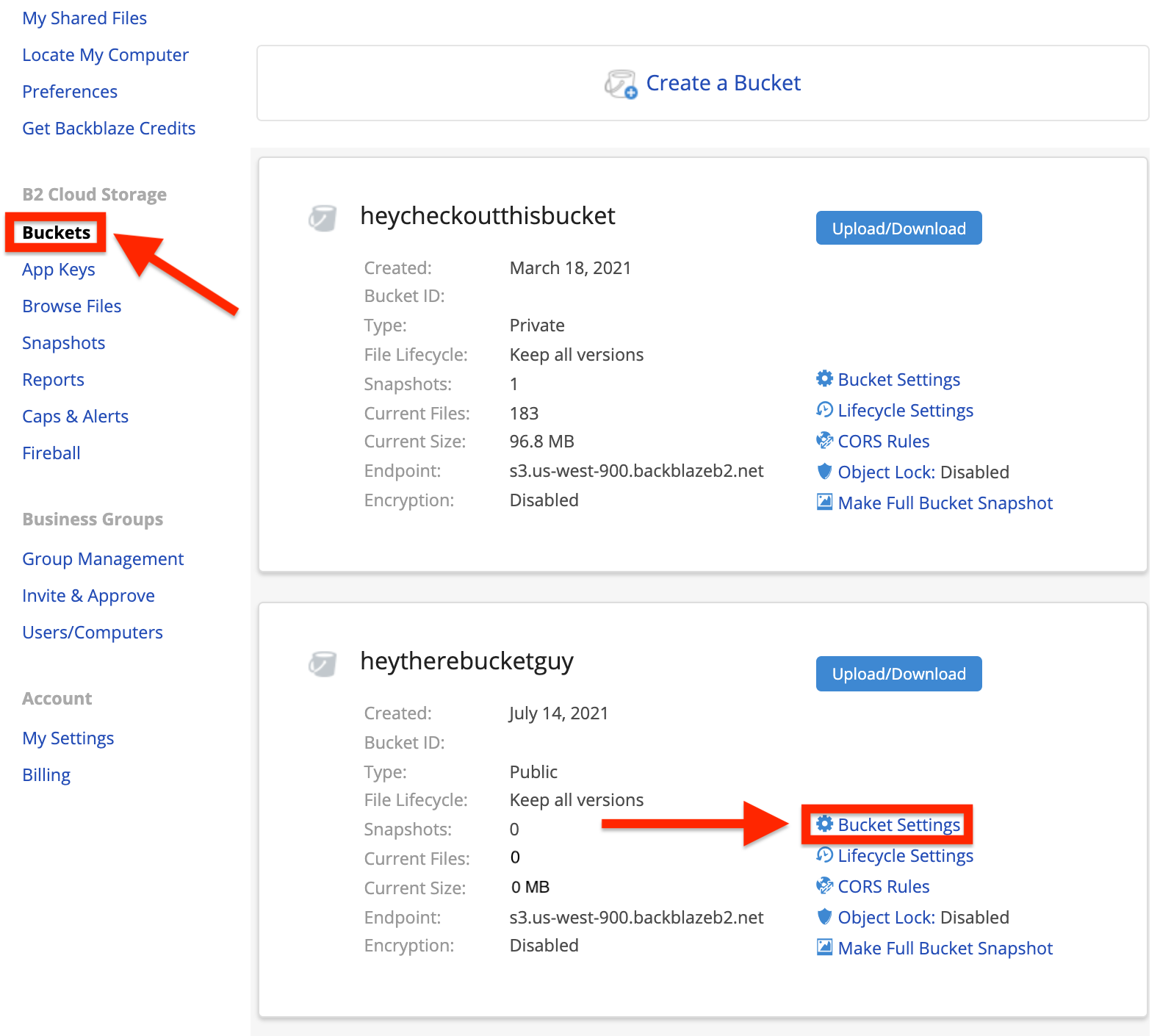The image size is (1171, 1036).
Task: Click endpoint value in heytherebucketguy
Action: pos(636,918)
